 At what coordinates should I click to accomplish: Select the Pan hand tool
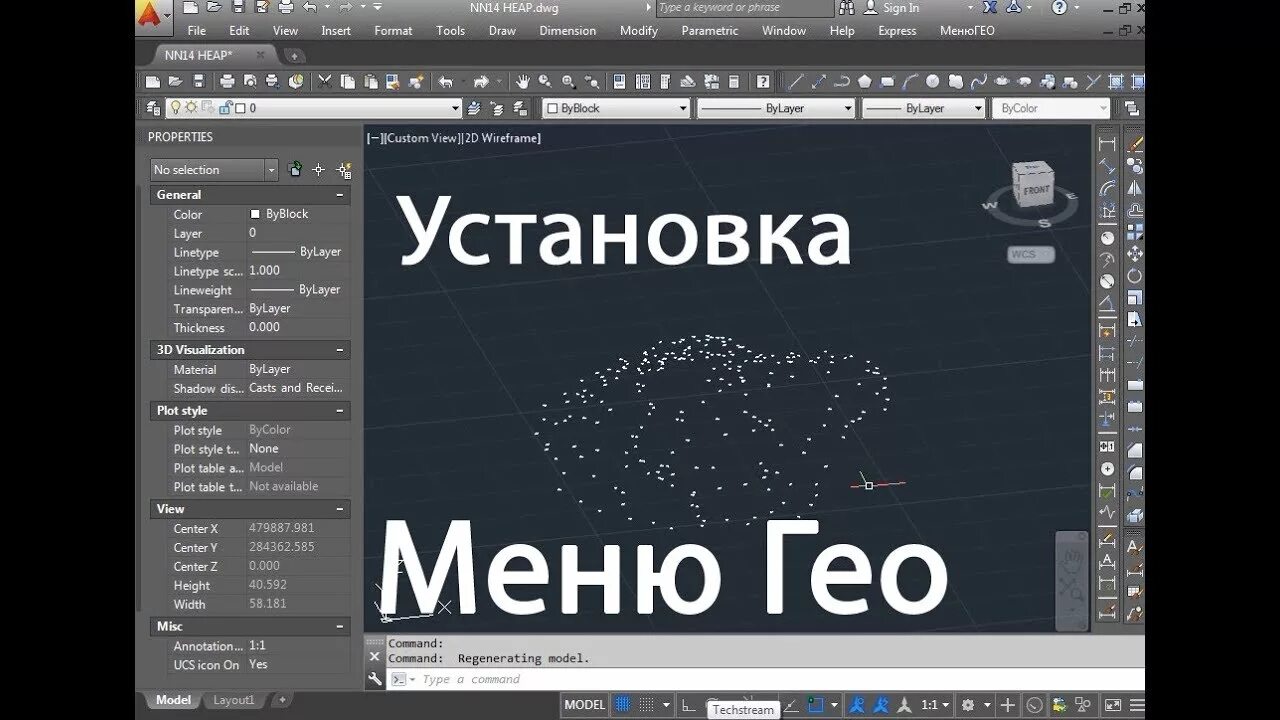coord(523,81)
